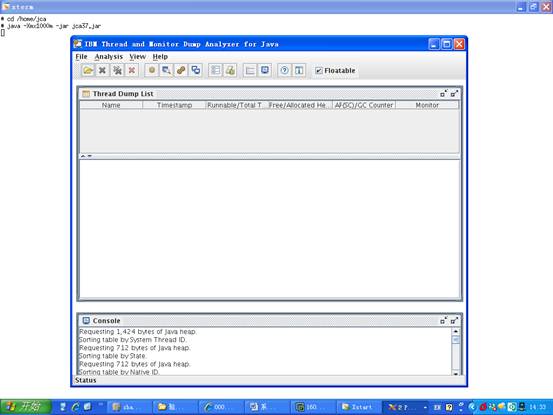The width and height of the screenshot is (553, 415).
Task: Click the Console scrollbar up arrow
Action: point(456,331)
